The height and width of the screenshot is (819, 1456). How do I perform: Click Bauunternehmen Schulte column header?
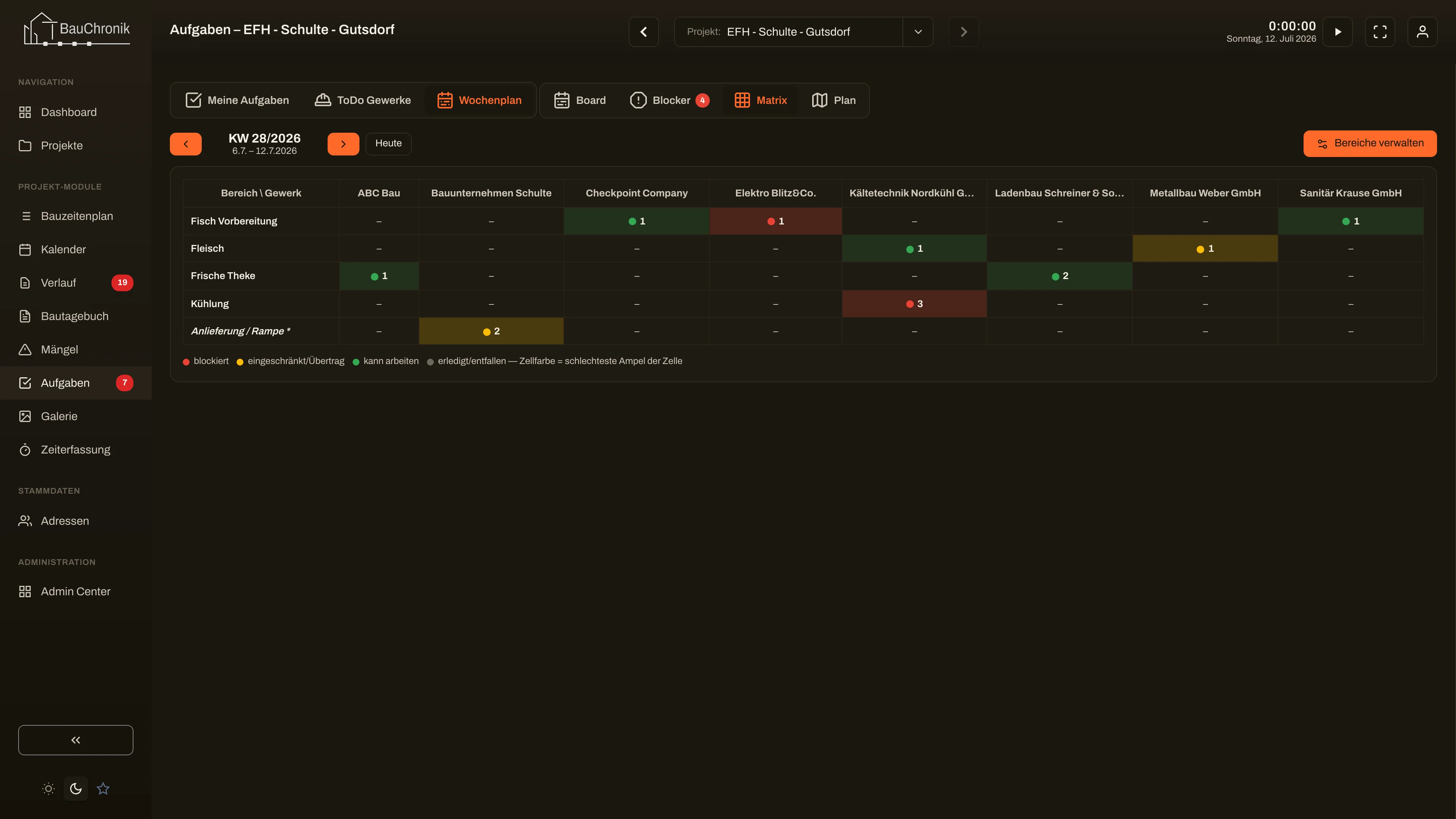click(491, 193)
